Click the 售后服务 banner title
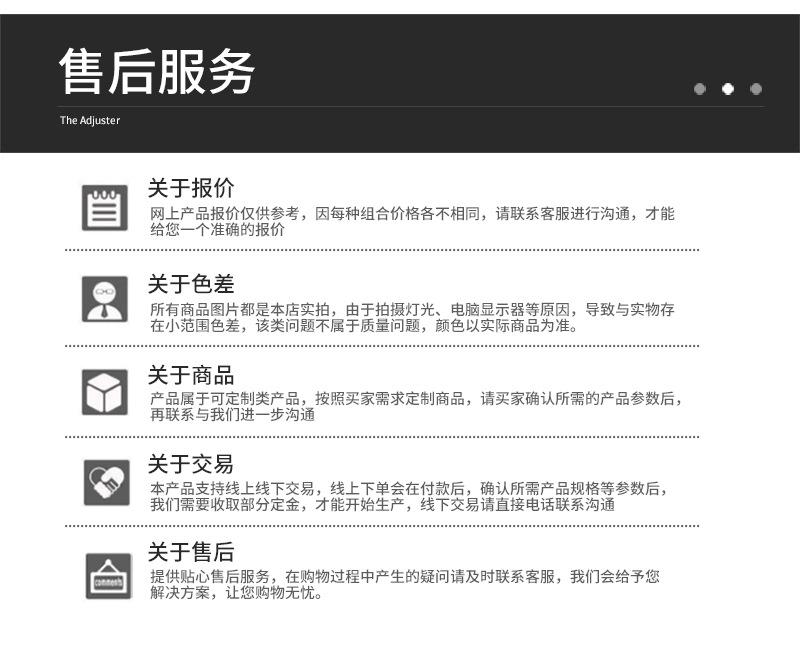 [x=157, y=71]
